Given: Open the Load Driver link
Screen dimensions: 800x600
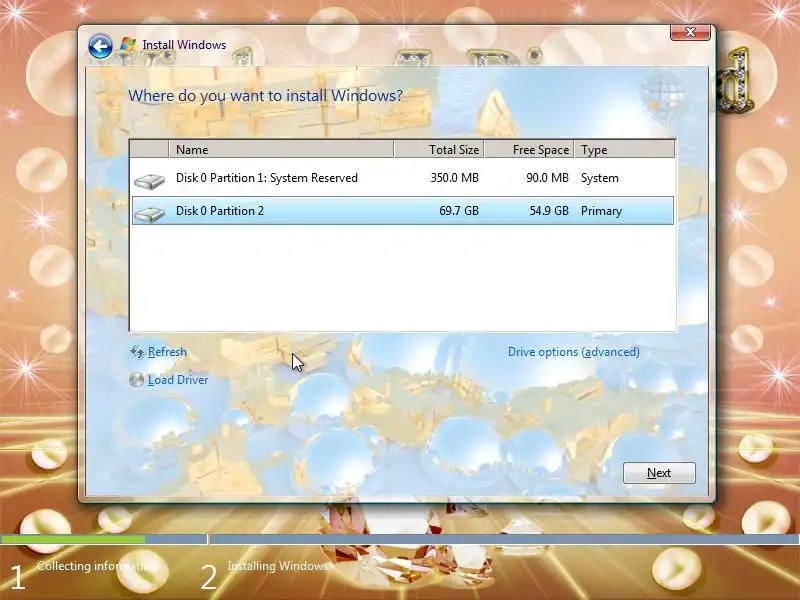Looking at the screenshot, I should coord(178,380).
